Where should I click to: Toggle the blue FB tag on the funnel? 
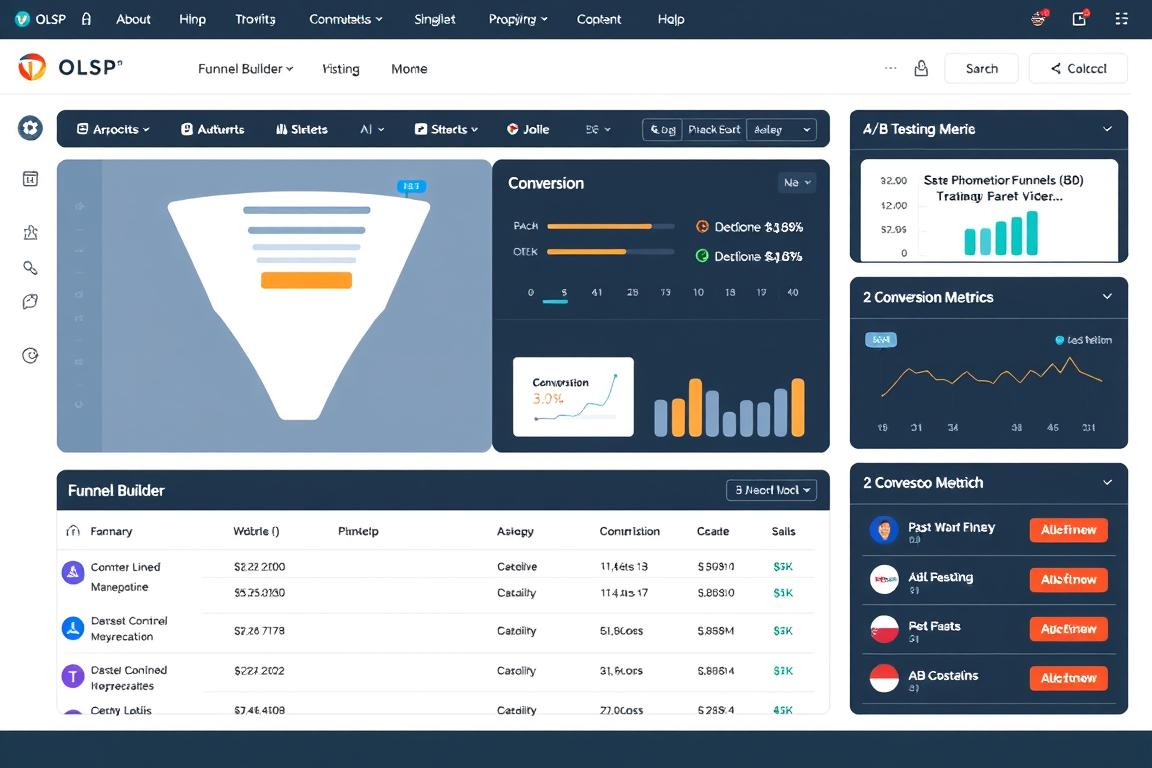click(x=412, y=185)
